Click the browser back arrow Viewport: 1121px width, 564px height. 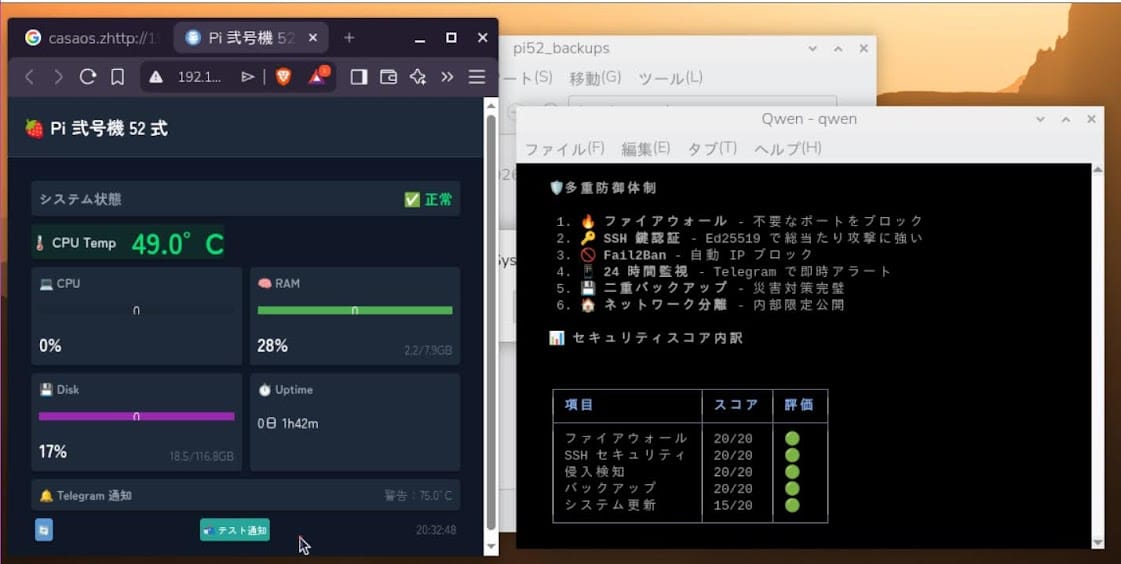[29, 77]
